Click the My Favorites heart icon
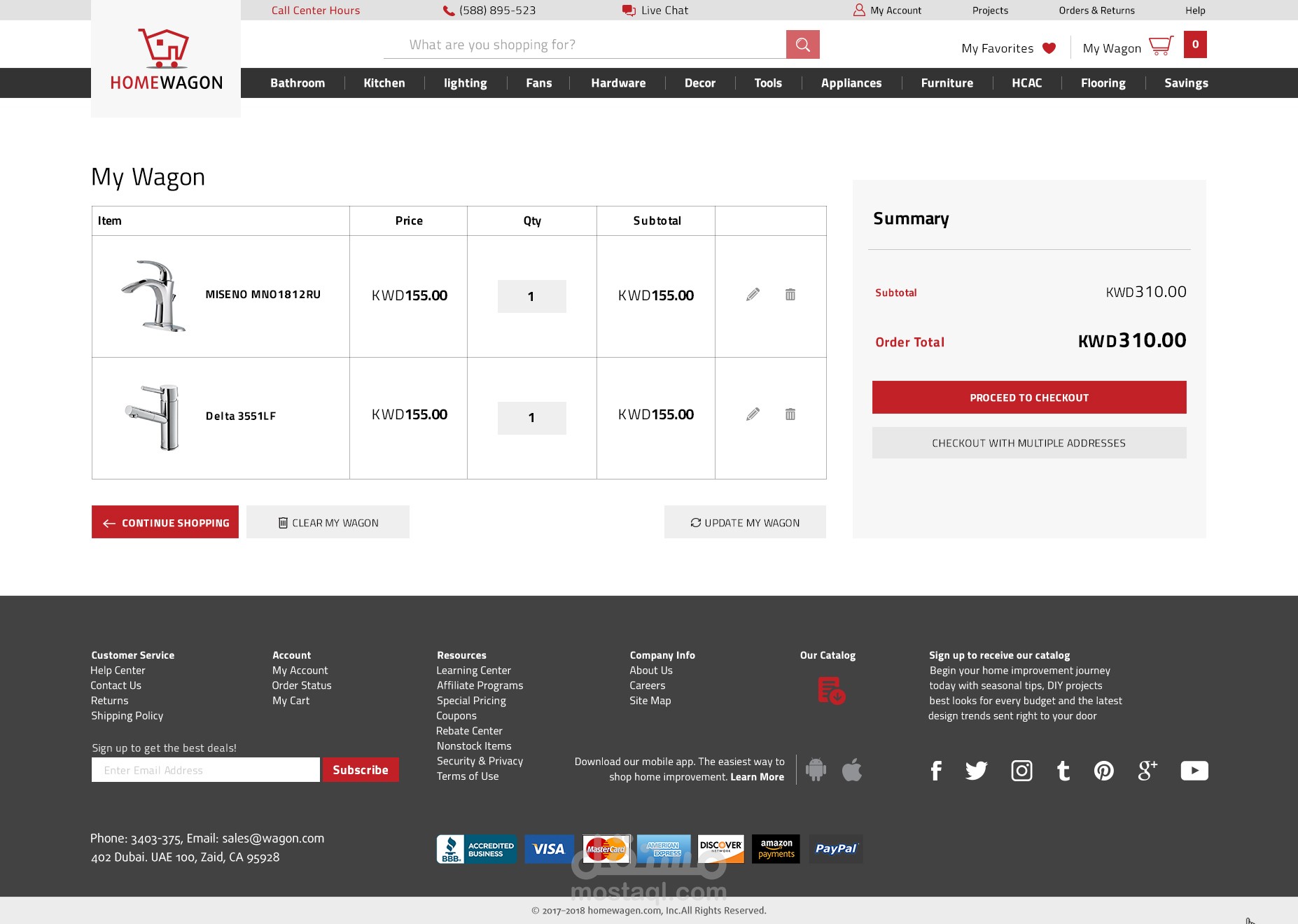1298x924 pixels. (x=1049, y=48)
